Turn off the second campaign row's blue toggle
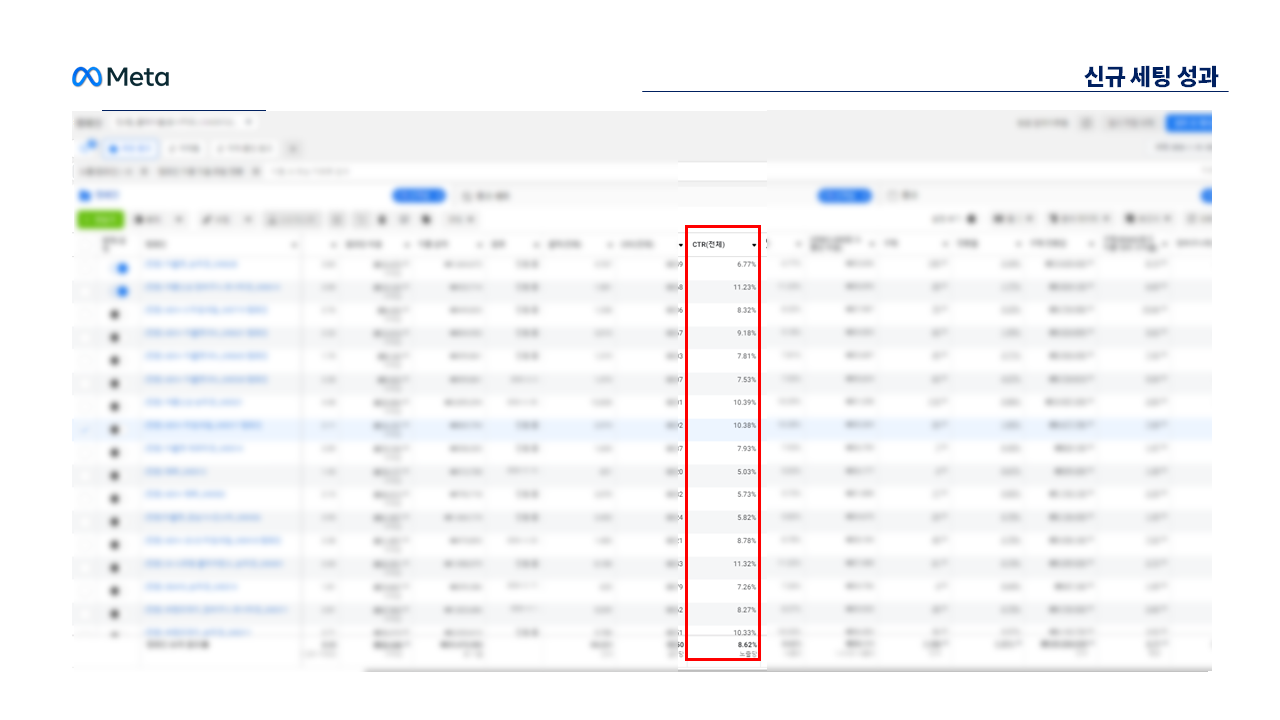 click(121, 291)
